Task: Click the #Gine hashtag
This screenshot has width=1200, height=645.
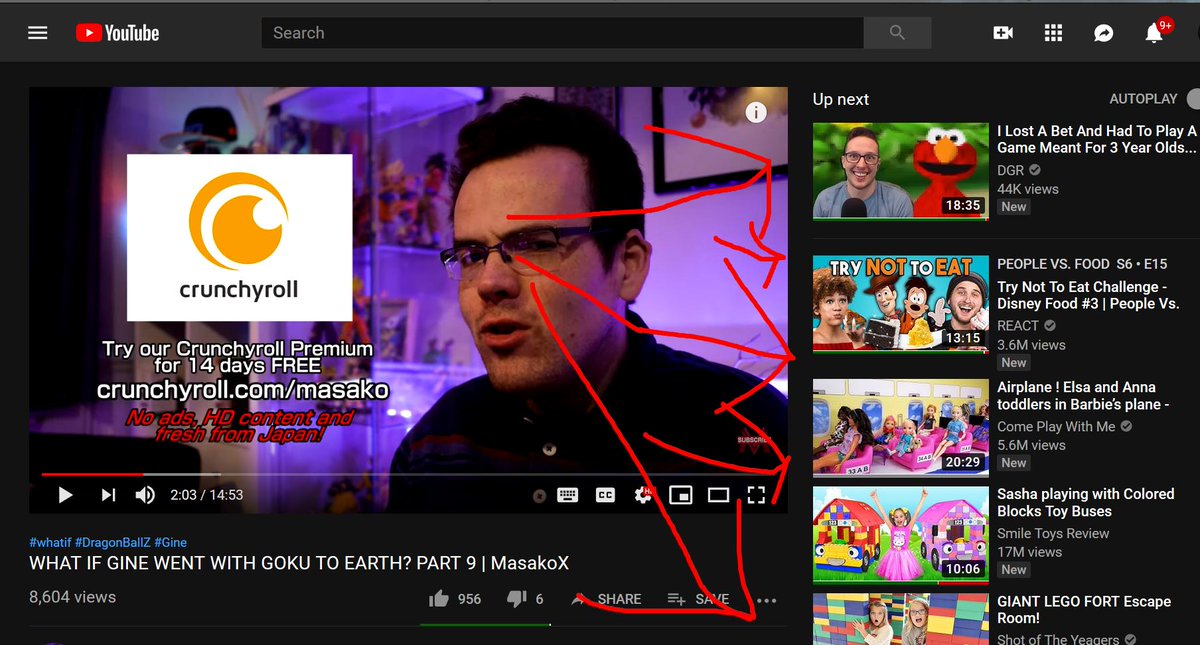Action: pyautogui.click(x=171, y=541)
